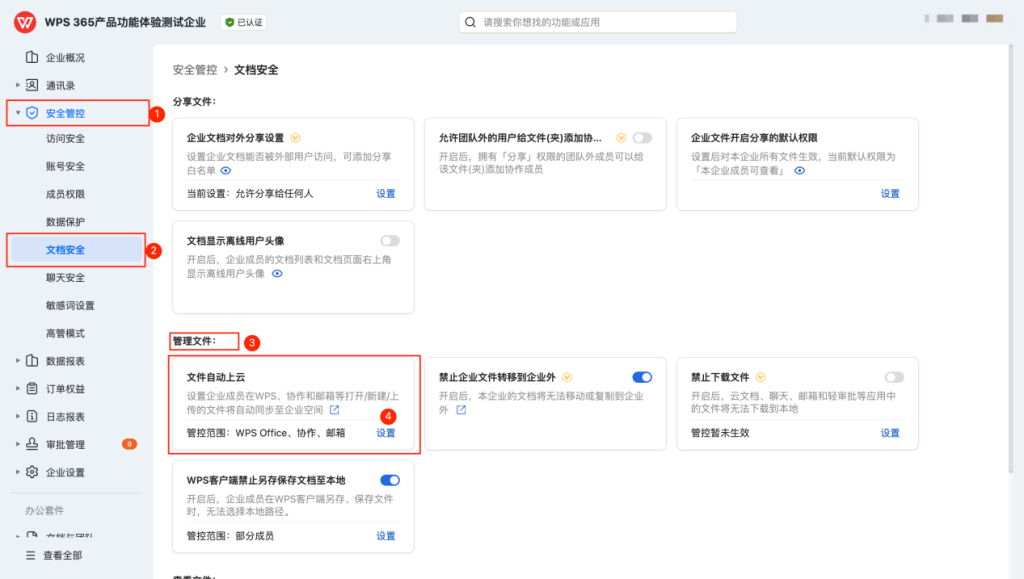Image resolution: width=1024 pixels, height=579 pixels.
Task: Click 设置 link in 文件自动上云 card
Action: pyautogui.click(x=385, y=433)
